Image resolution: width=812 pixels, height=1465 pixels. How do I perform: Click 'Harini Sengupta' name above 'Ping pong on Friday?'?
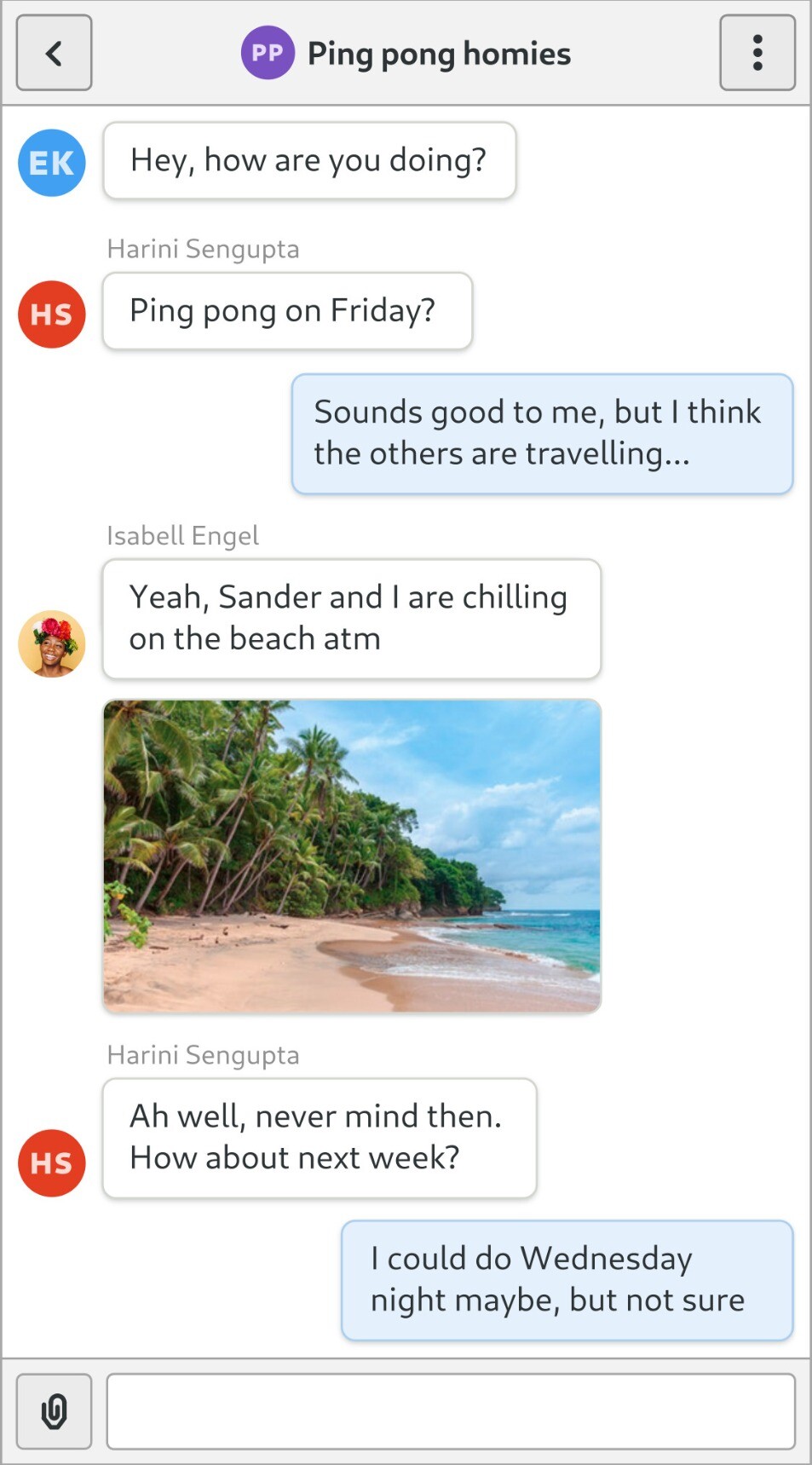click(203, 250)
